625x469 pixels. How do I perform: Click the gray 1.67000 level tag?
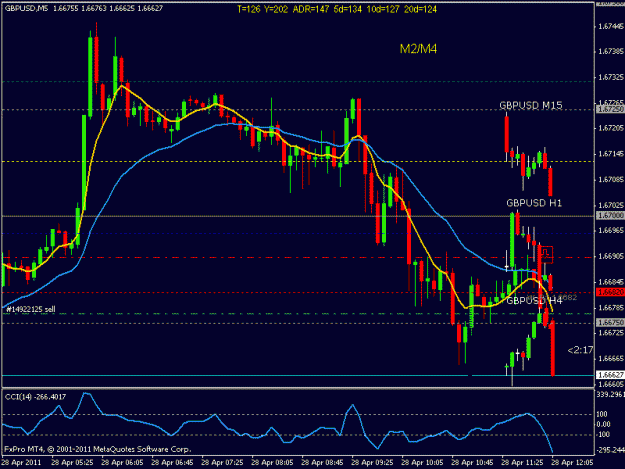pyautogui.click(x=610, y=216)
